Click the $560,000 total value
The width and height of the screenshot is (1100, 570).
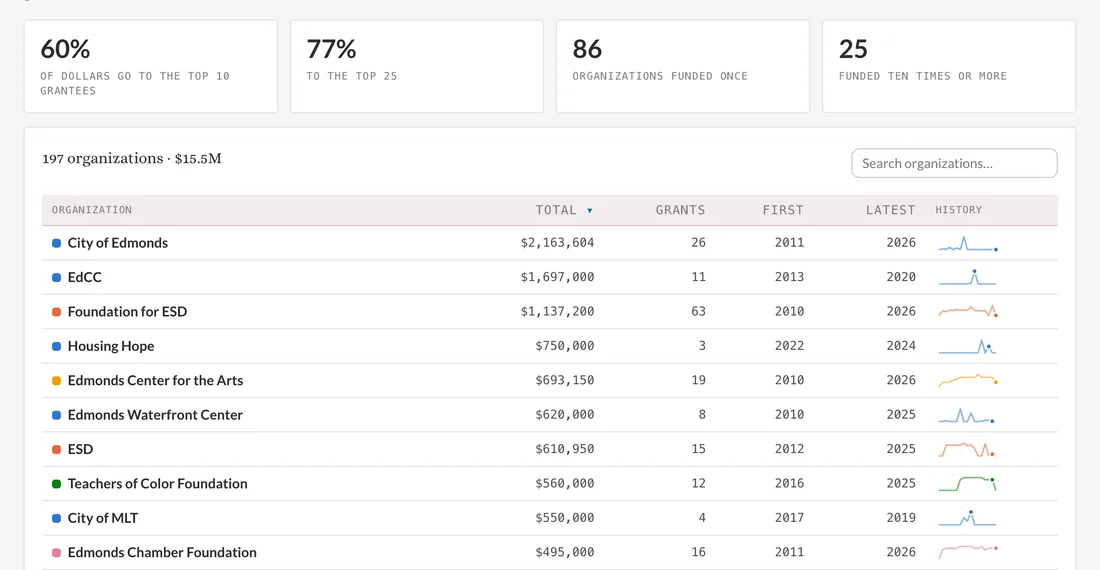[x=565, y=483]
